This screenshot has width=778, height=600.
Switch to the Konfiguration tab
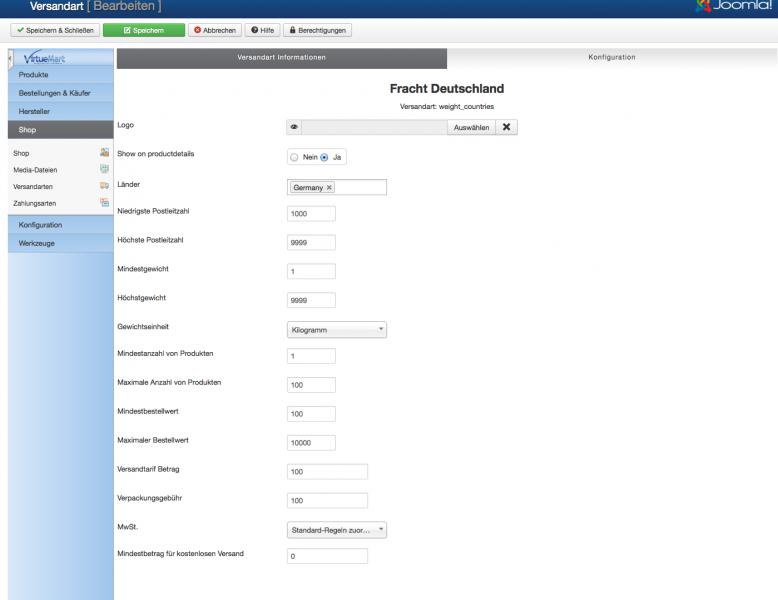click(x=611, y=58)
